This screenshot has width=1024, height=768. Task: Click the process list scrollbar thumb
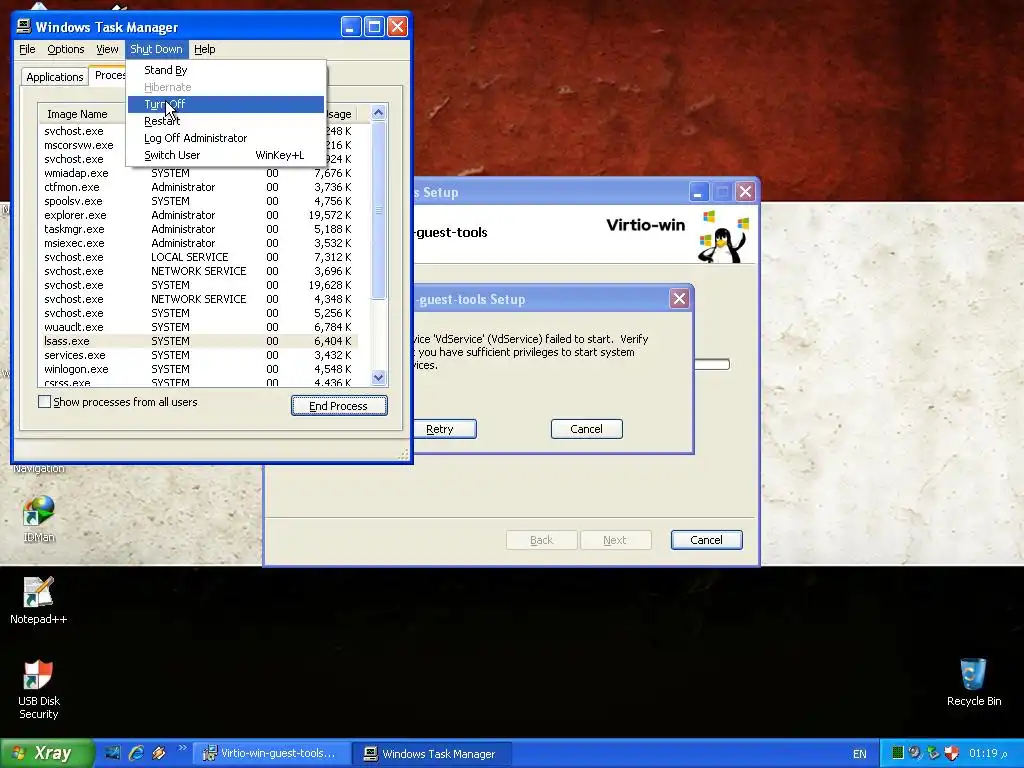point(379,210)
